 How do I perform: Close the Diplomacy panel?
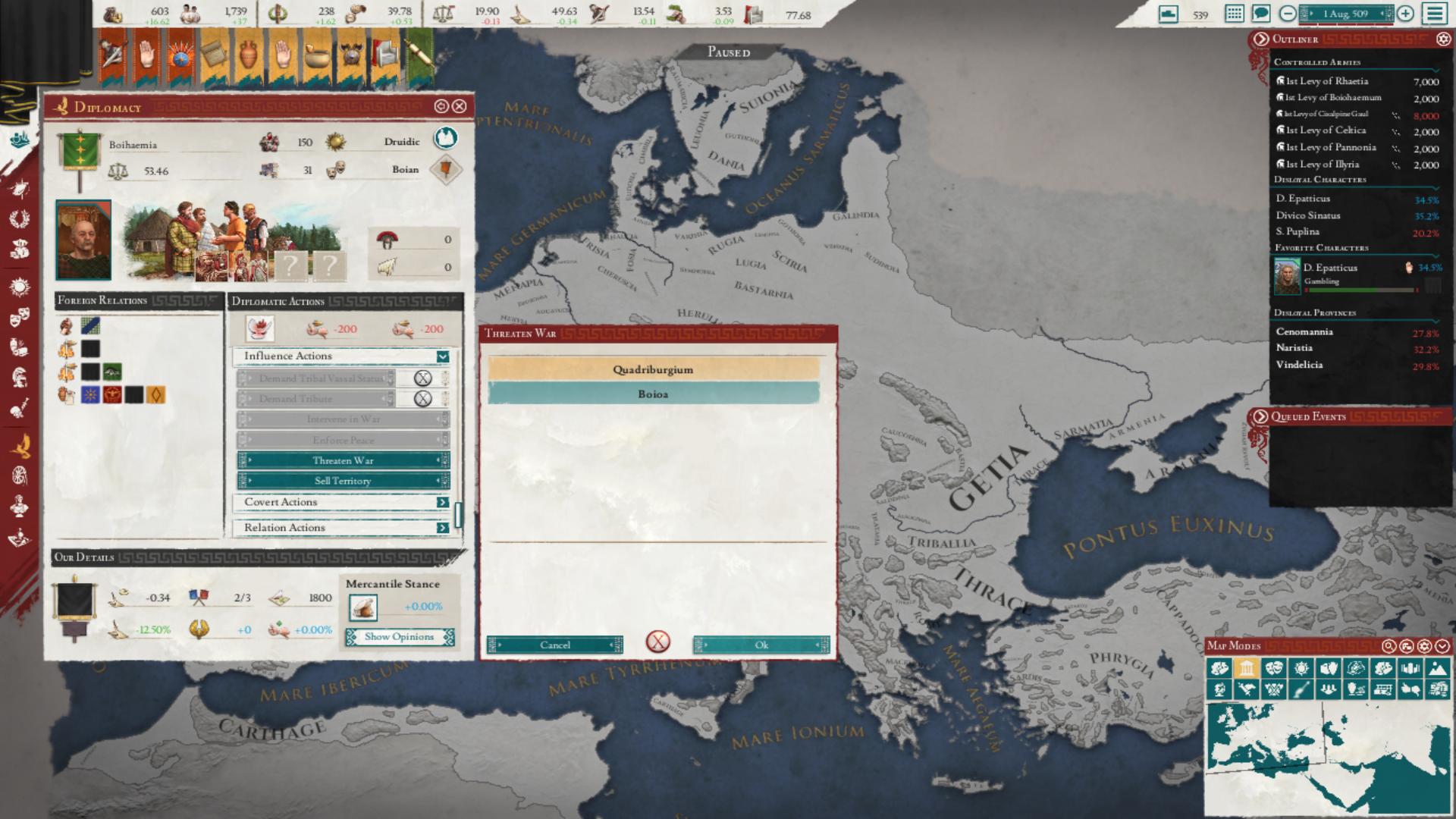tap(460, 106)
